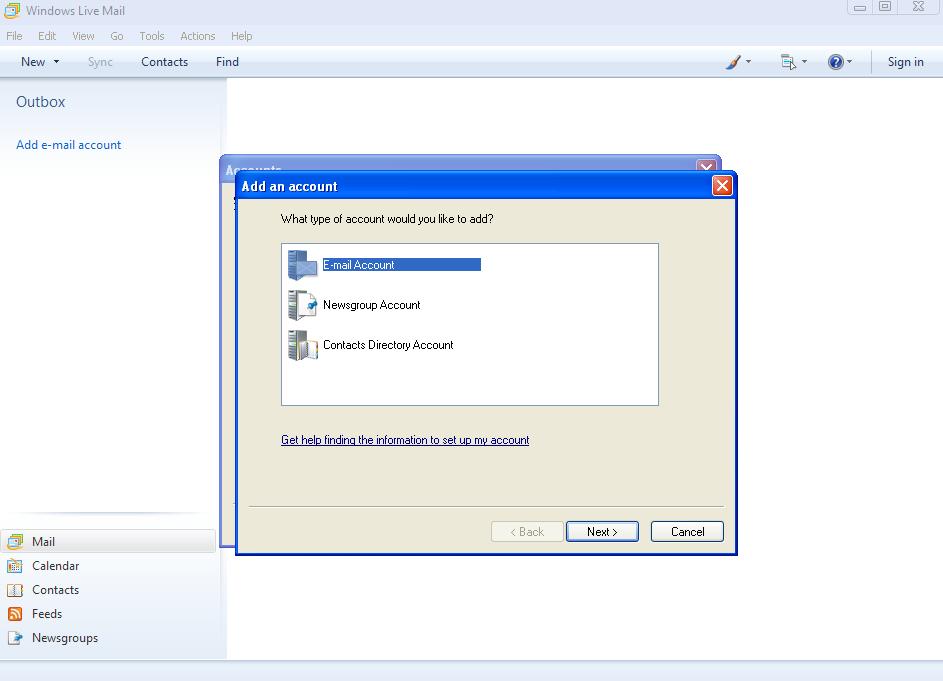Switch to the Contacts view label
943x681 pixels.
pos(55,590)
